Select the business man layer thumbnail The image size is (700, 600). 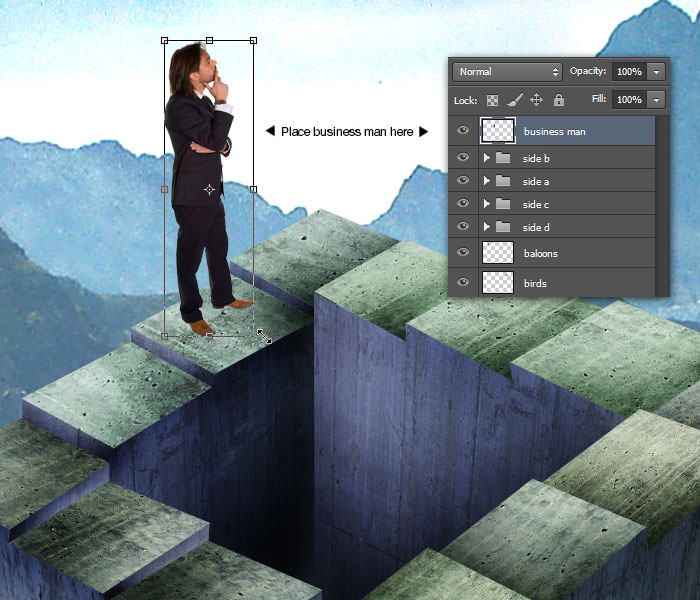(x=498, y=131)
